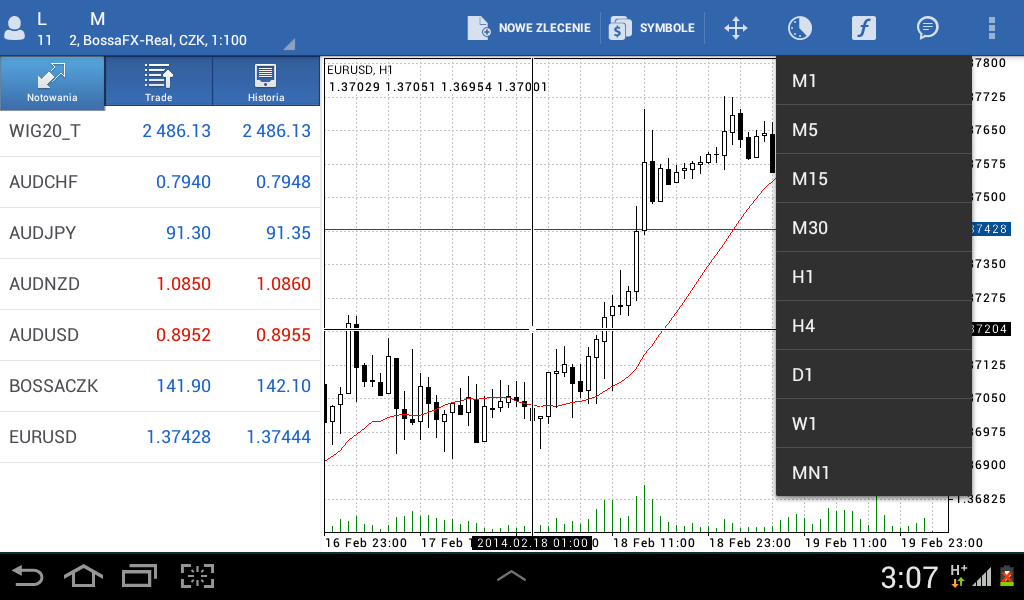Select the AUDCHF symbol
Image resolution: width=1024 pixels, height=600 pixels.
tap(43, 182)
